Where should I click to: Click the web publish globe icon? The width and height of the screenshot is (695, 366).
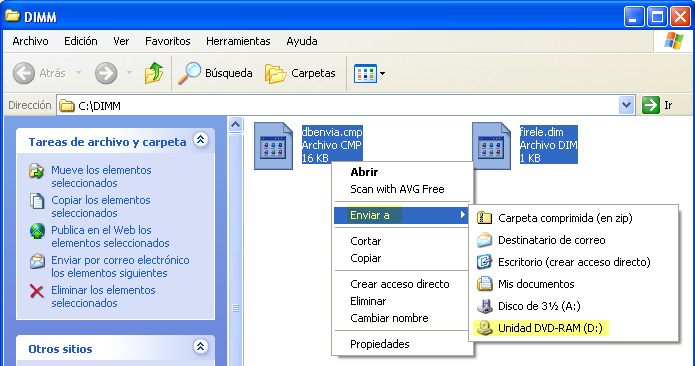(37, 231)
